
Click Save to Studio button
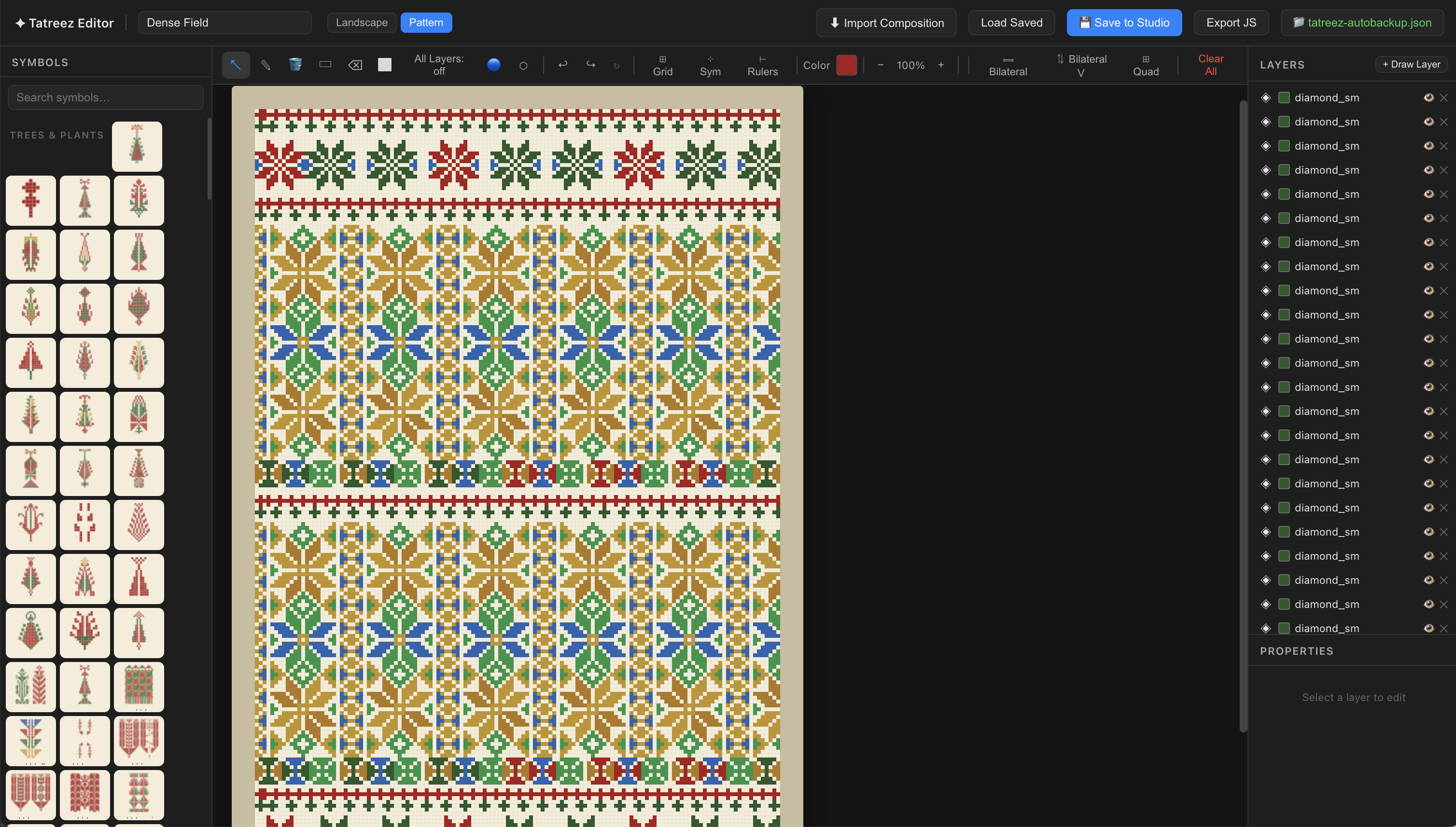coord(1123,23)
